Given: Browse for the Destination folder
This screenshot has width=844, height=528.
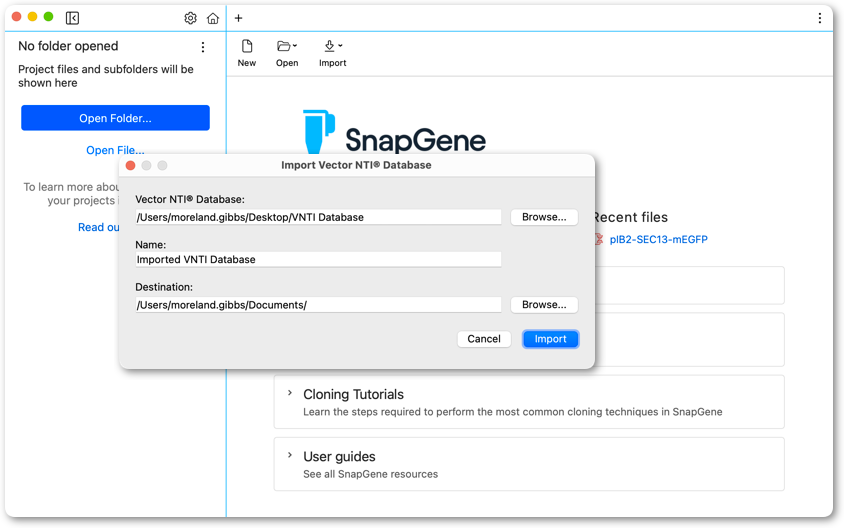Looking at the screenshot, I should click(x=544, y=305).
